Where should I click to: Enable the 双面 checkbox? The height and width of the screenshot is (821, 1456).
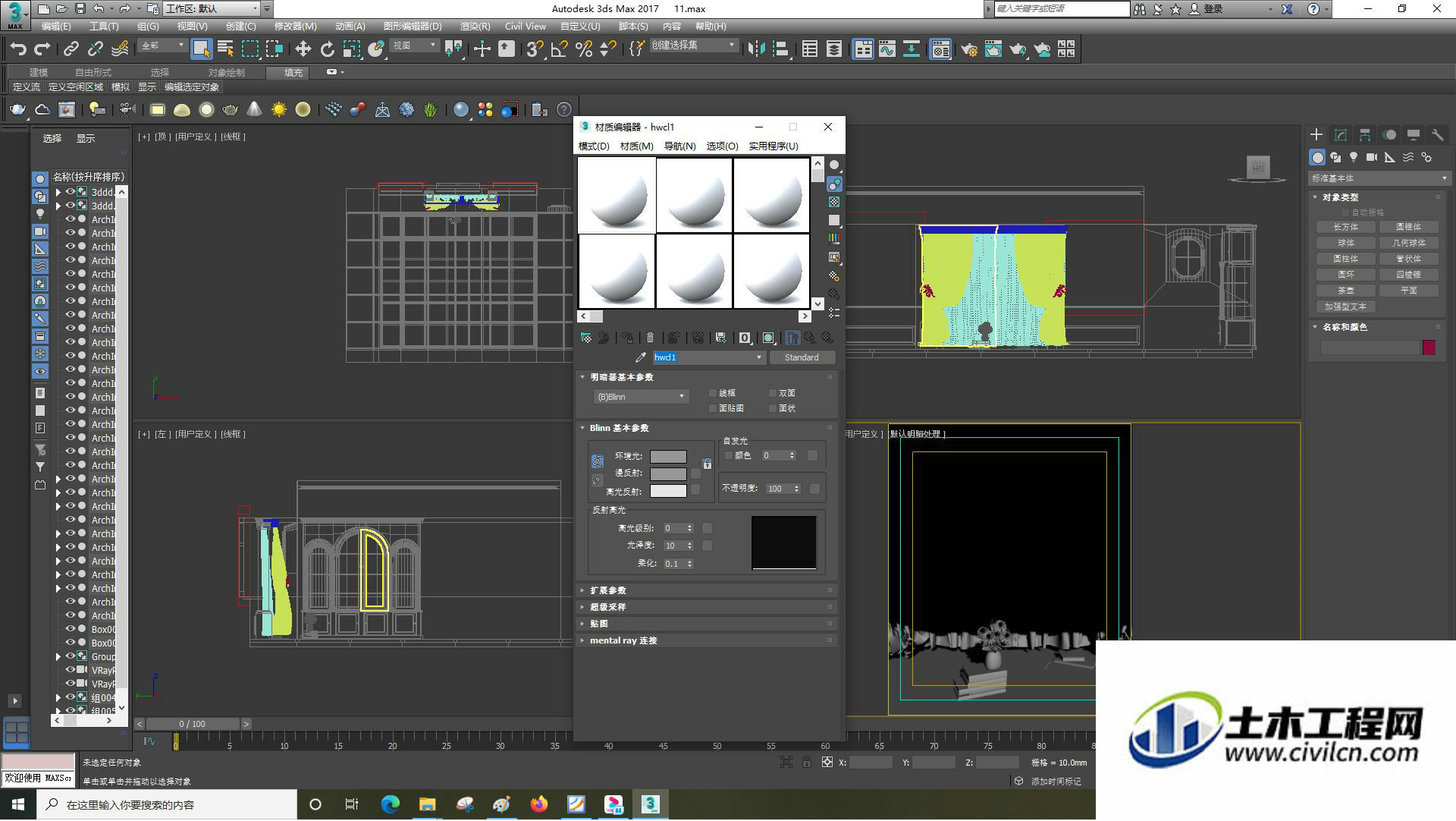point(773,393)
